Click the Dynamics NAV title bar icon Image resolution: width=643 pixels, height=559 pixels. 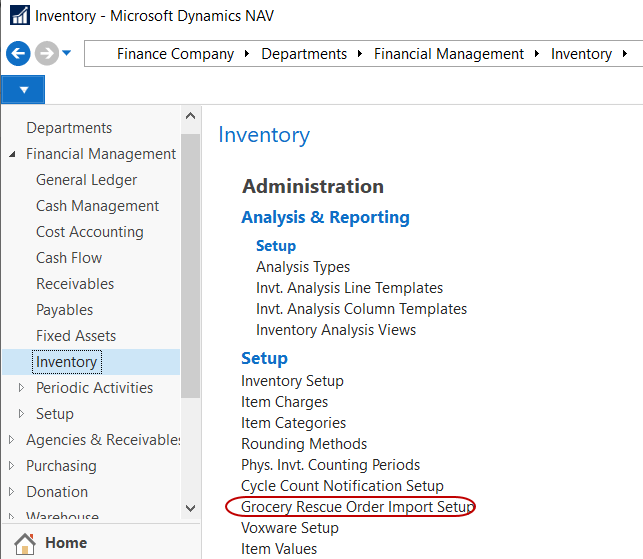click(16, 16)
